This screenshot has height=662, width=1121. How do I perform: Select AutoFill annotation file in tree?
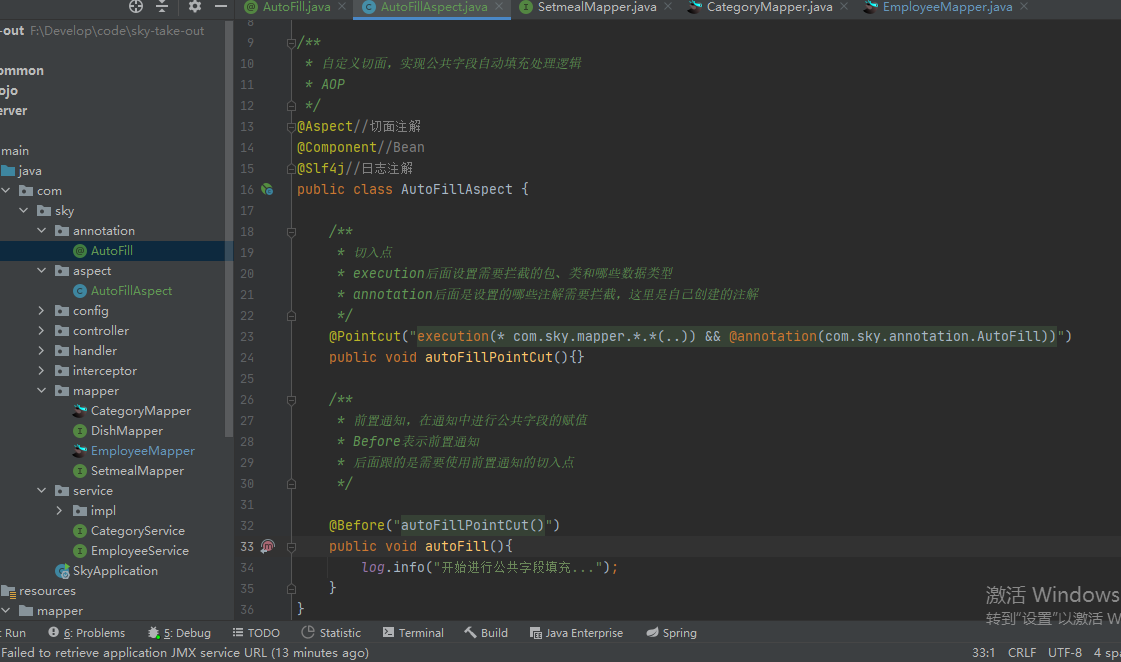112,251
